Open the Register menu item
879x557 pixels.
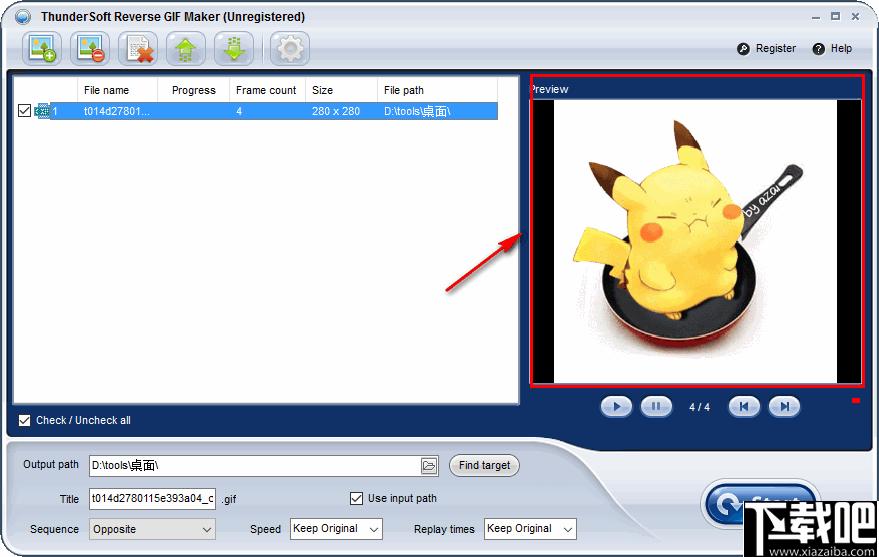[x=767, y=48]
